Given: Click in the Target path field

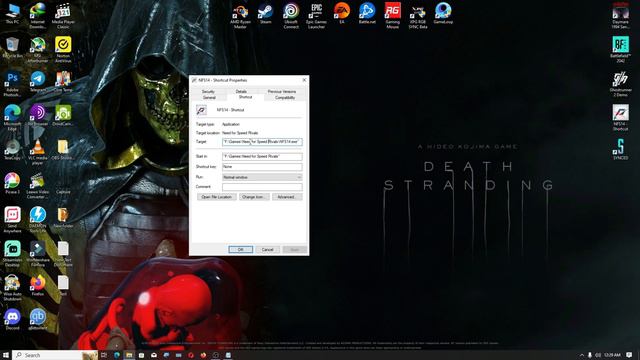Looking at the screenshot, I should [x=262, y=142].
